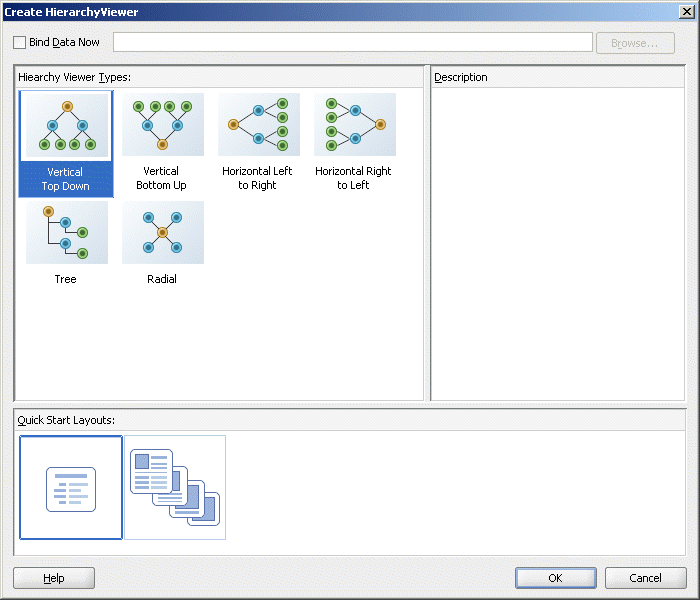Click the splitter beside Description panel
The image size is (700, 600).
point(427,233)
